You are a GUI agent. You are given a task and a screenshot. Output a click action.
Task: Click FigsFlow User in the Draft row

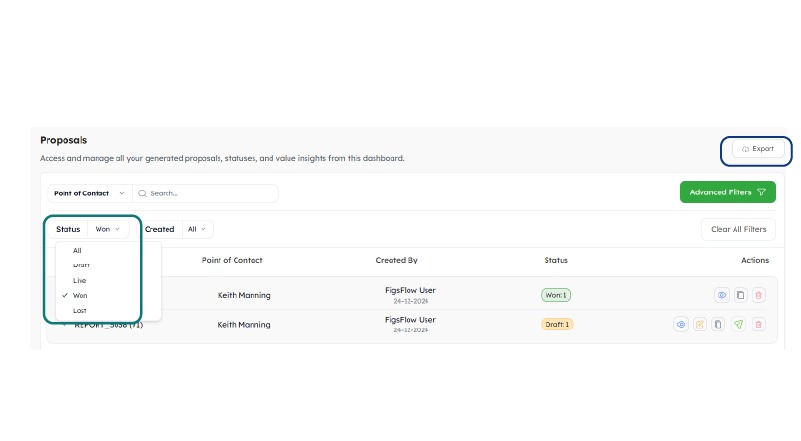pos(410,319)
